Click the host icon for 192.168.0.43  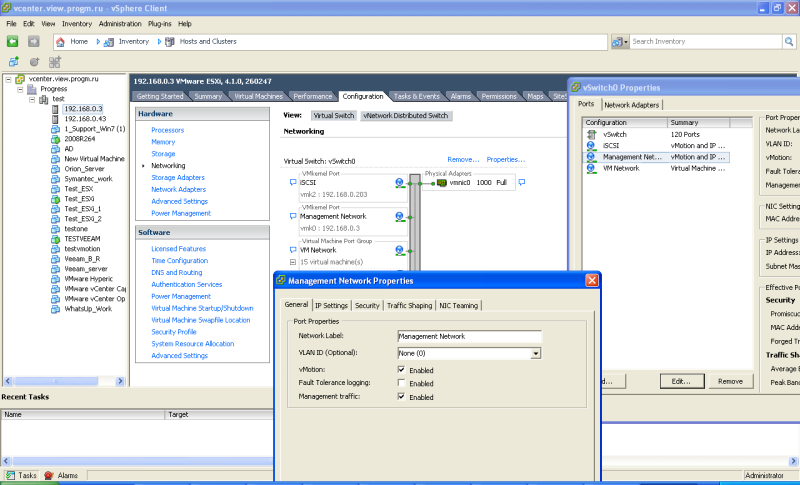tap(55, 119)
